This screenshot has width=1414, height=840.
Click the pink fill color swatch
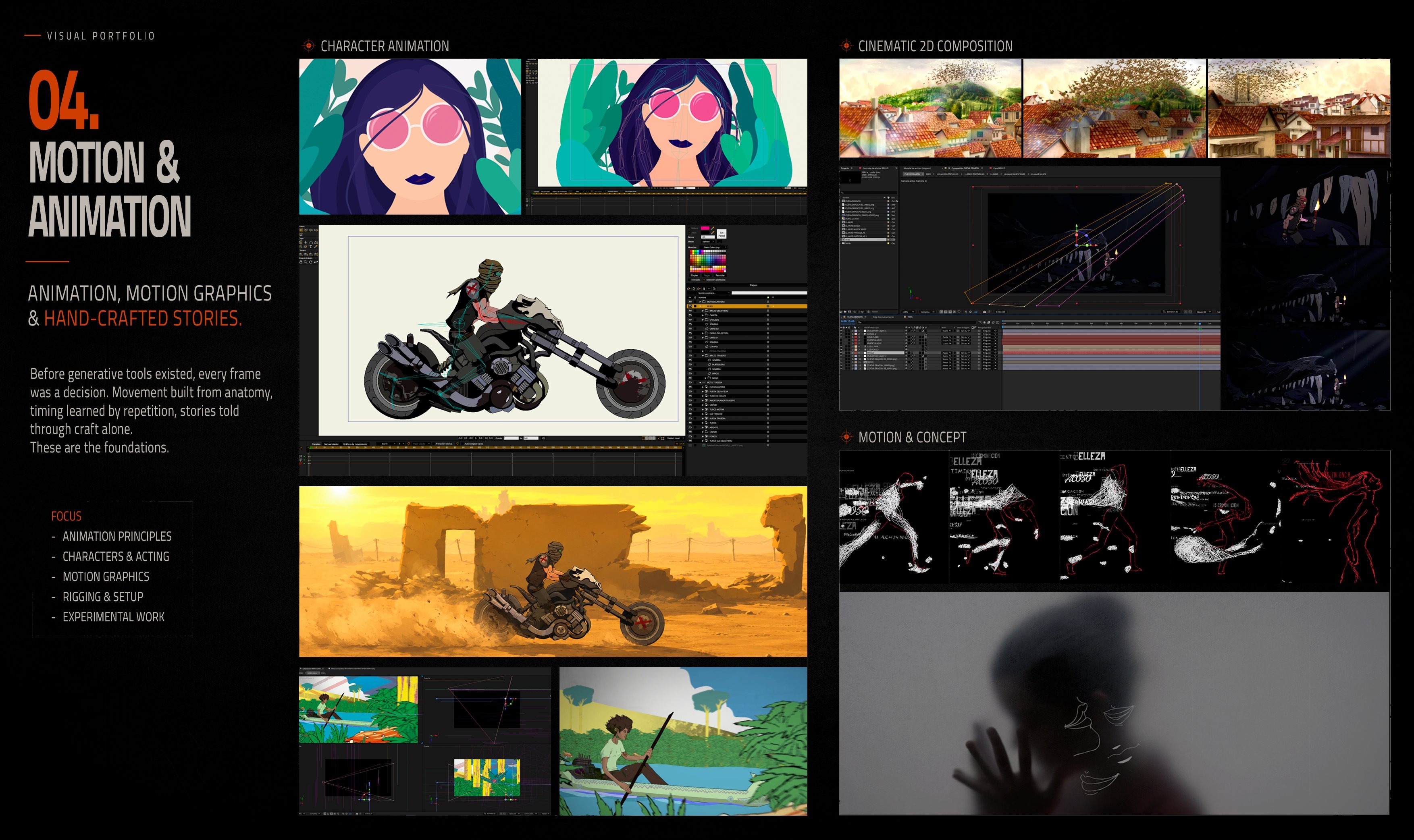pyautogui.click(x=705, y=228)
